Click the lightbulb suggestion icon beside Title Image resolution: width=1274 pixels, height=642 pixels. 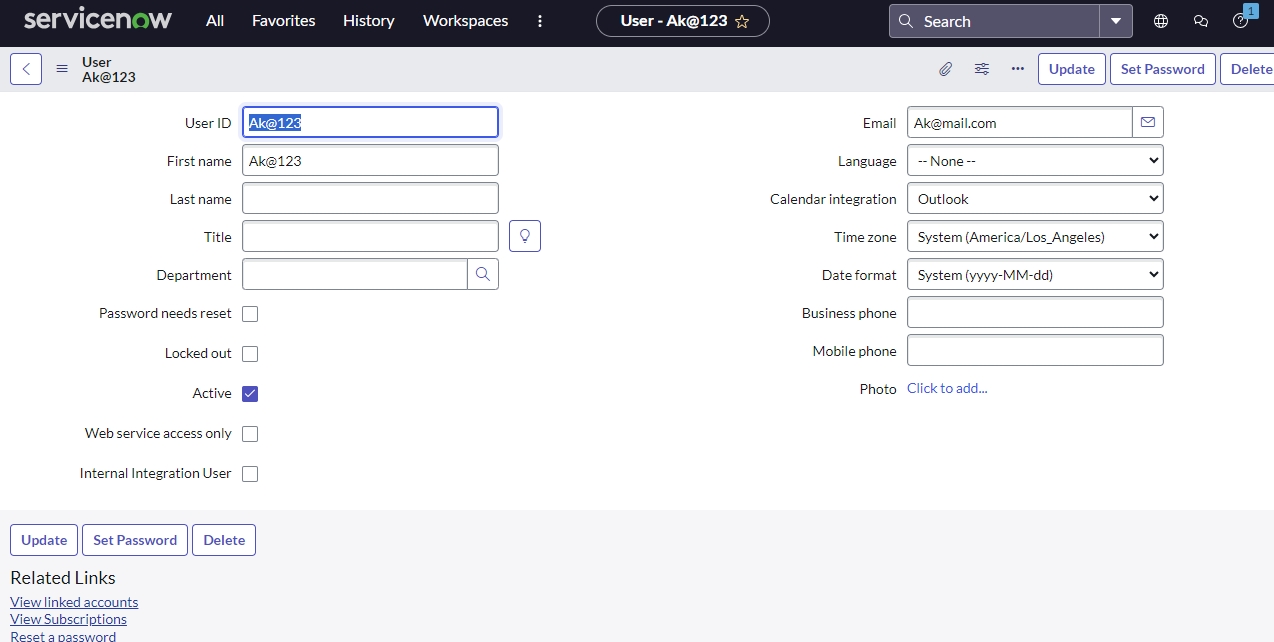(525, 236)
